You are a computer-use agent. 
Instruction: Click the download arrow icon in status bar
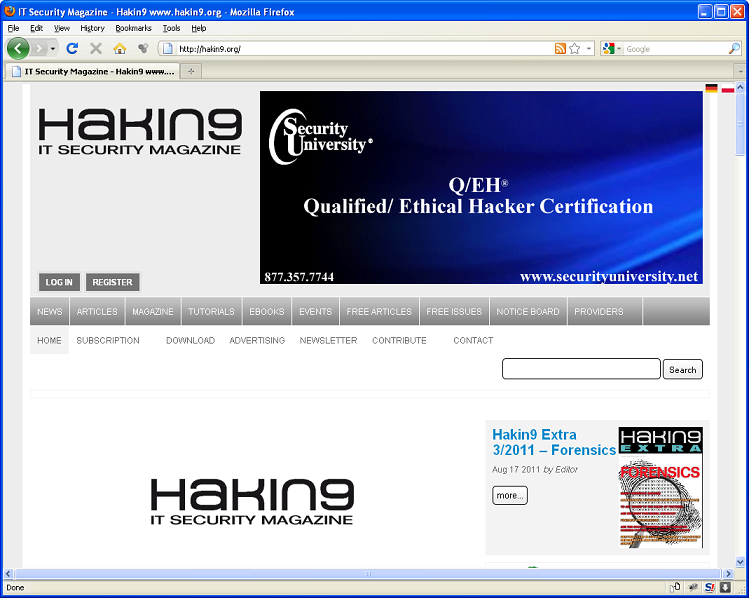tap(725, 587)
